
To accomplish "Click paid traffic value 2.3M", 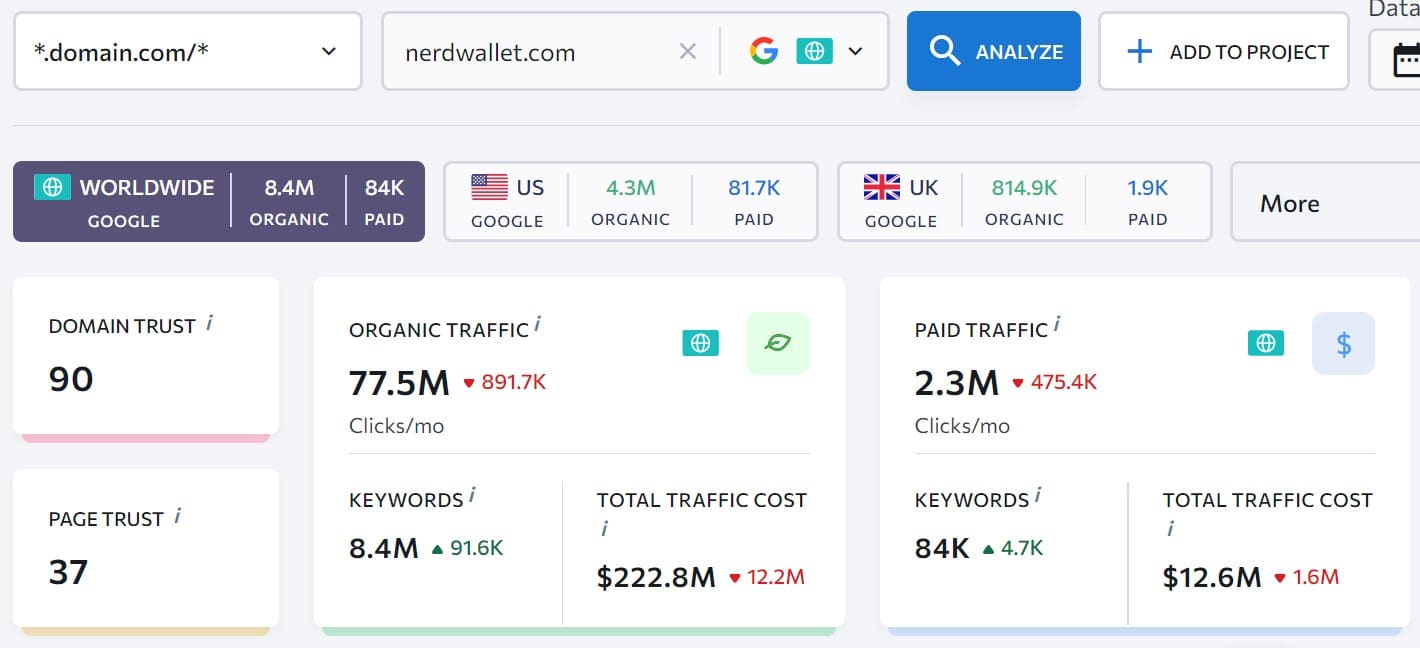I will (x=957, y=383).
